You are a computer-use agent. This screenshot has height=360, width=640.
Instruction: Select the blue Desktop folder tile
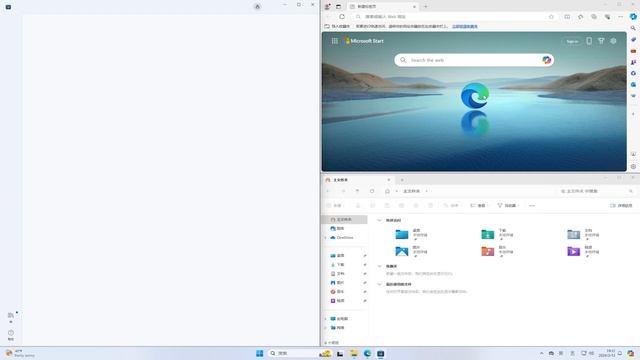click(x=411, y=233)
